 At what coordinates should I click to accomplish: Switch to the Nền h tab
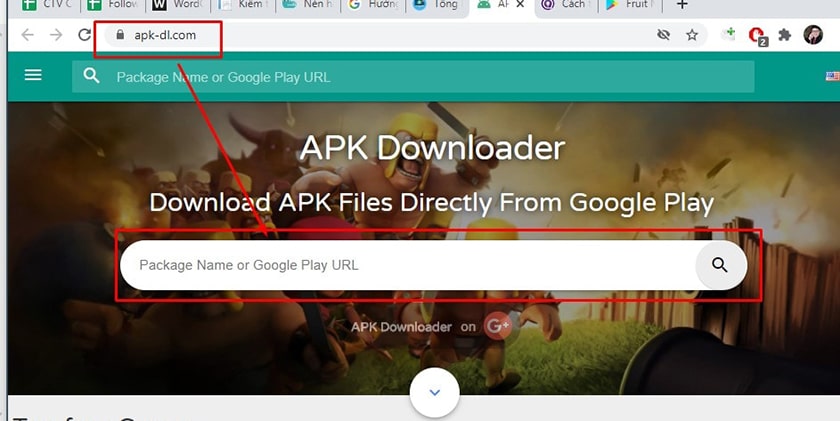(308, 5)
